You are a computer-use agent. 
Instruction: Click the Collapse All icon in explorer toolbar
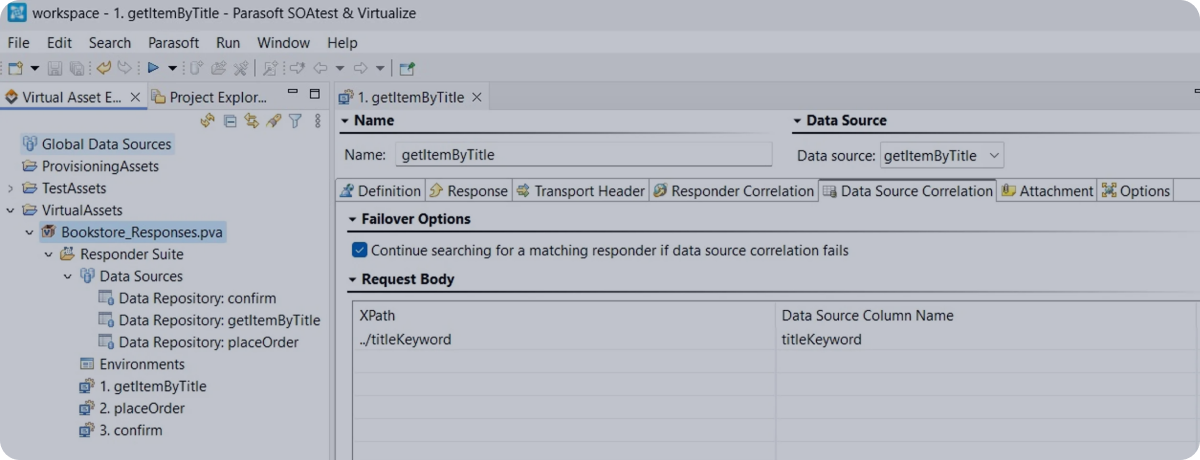click(230, 121)
